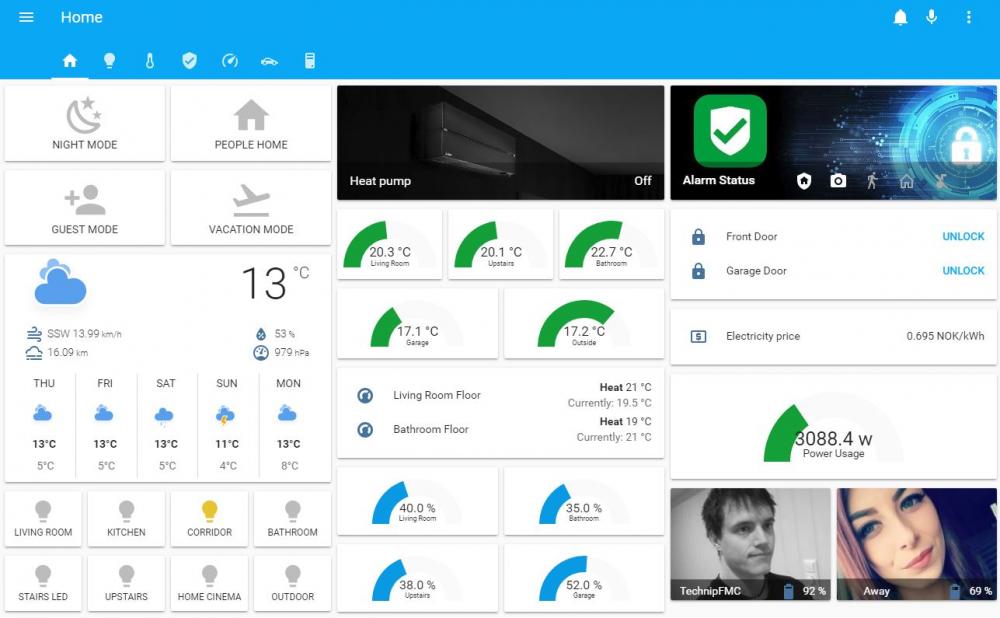This screenshot has height=618, width=1000.
Task: Click camera icon in Alarm Status card
Action: pyautogui.click(x=838, y=181)
